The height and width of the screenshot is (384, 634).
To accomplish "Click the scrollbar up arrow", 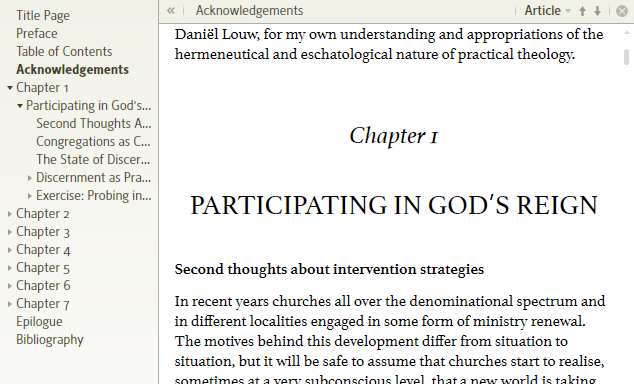I will point(627,32).
